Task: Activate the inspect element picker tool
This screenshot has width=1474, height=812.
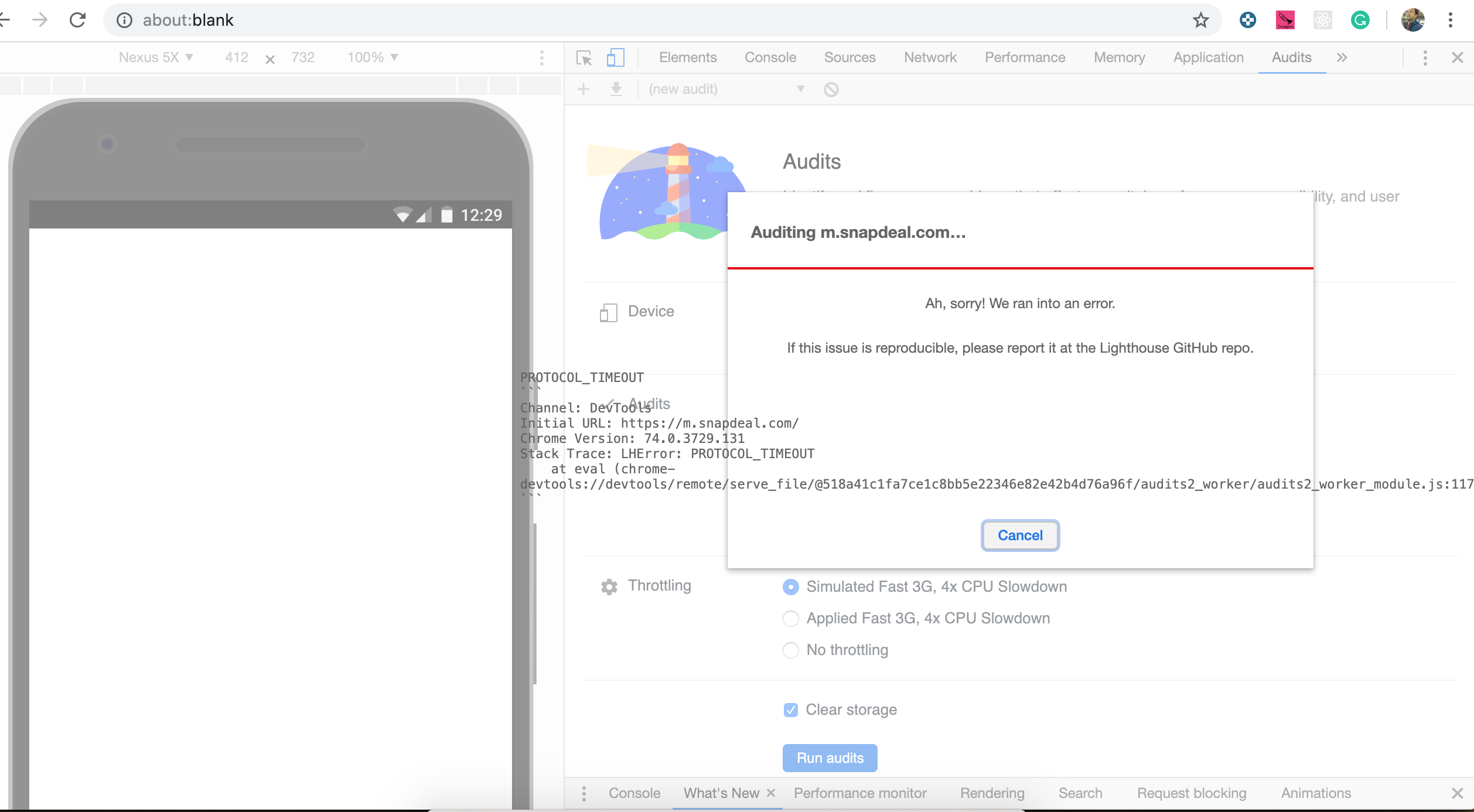Action: (584, 57)
